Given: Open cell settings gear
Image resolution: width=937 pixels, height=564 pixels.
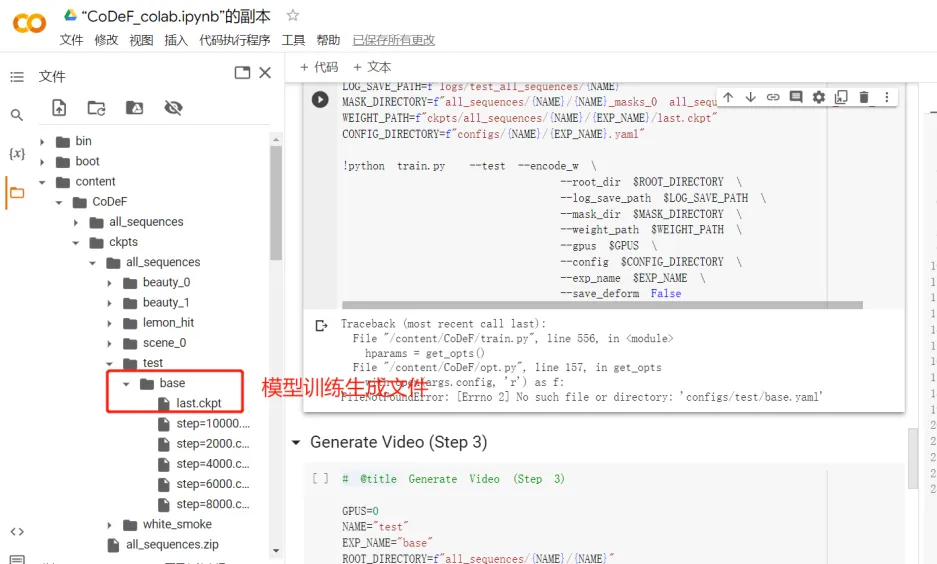Looking at the screenshot, I should [x=819, y=97].
